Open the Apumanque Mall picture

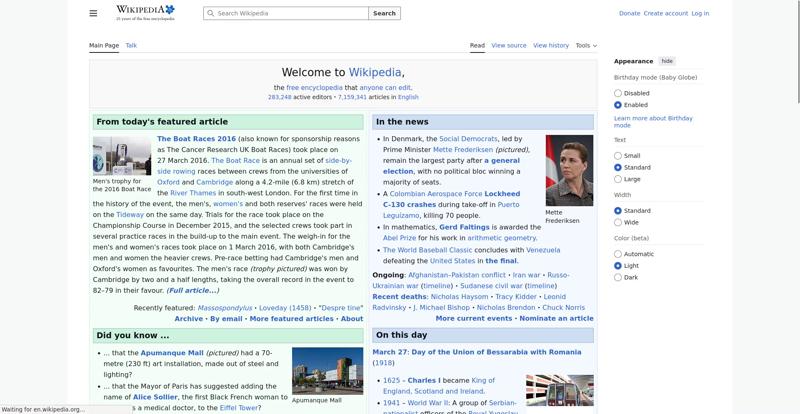click(327, 371)
